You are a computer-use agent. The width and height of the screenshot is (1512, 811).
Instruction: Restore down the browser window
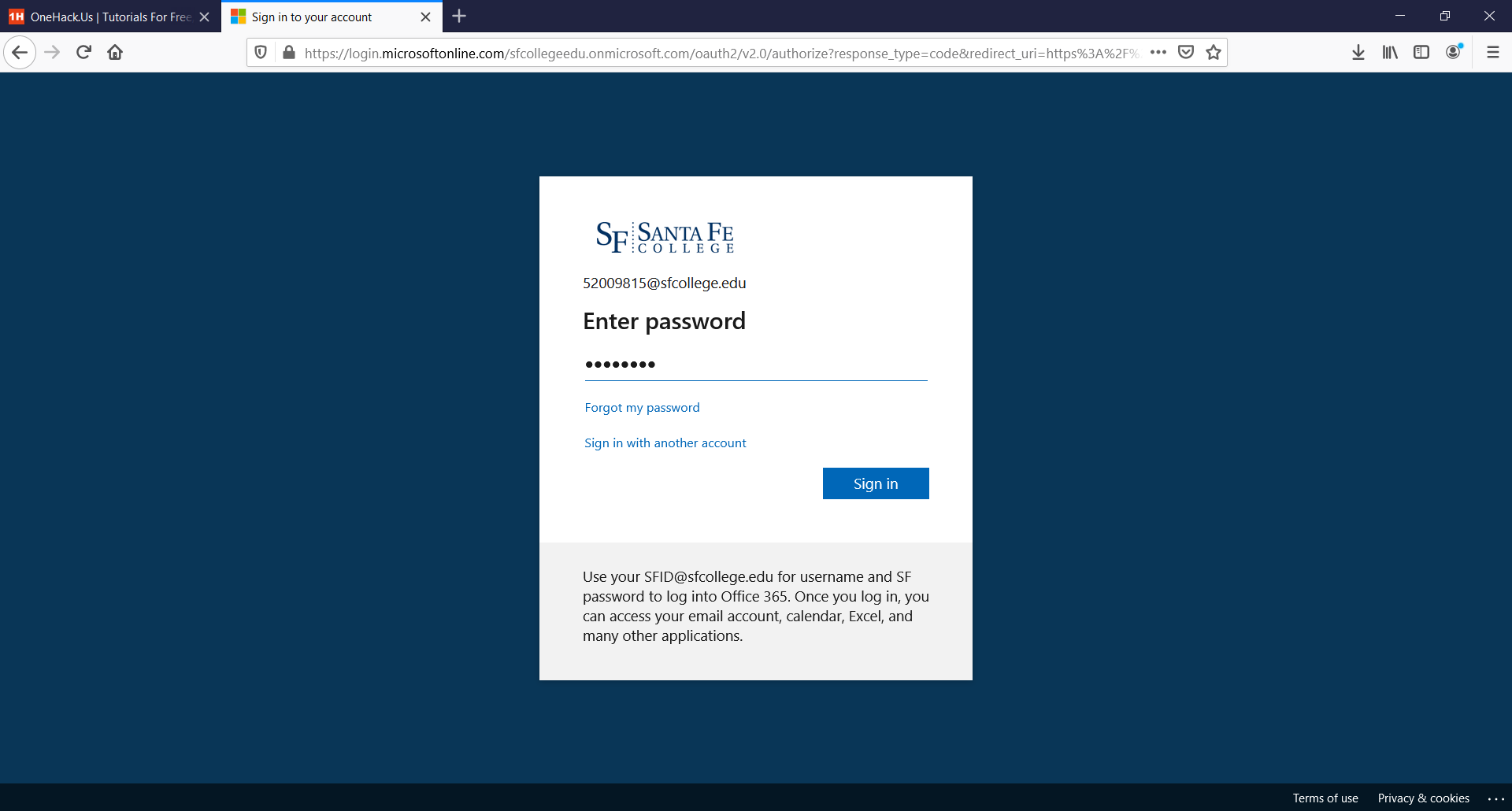tap(1445, 16)
